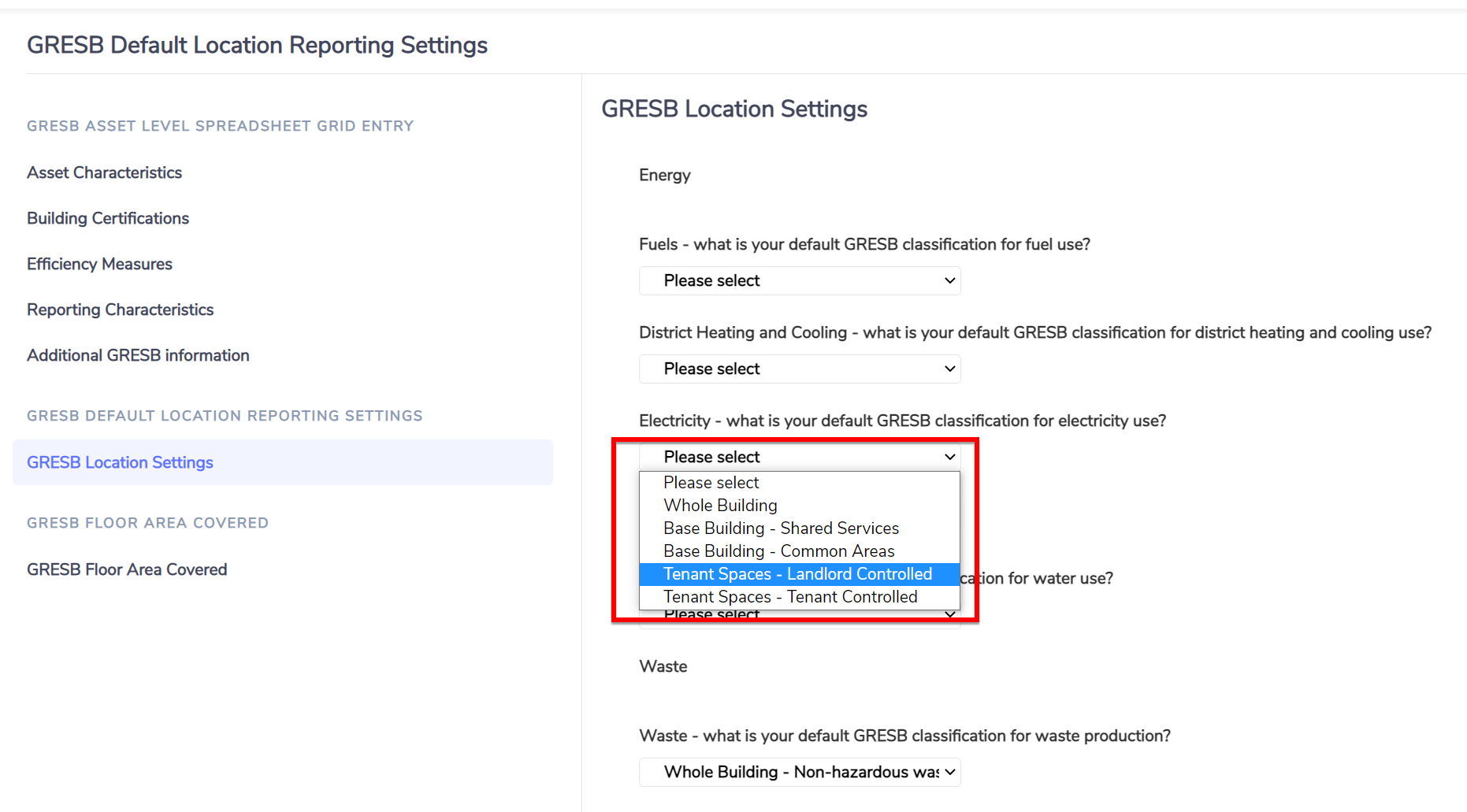Choose Tenant Spaces - Tenant Controlled
The image size is (1467, 812).
(x=800, y=597)
